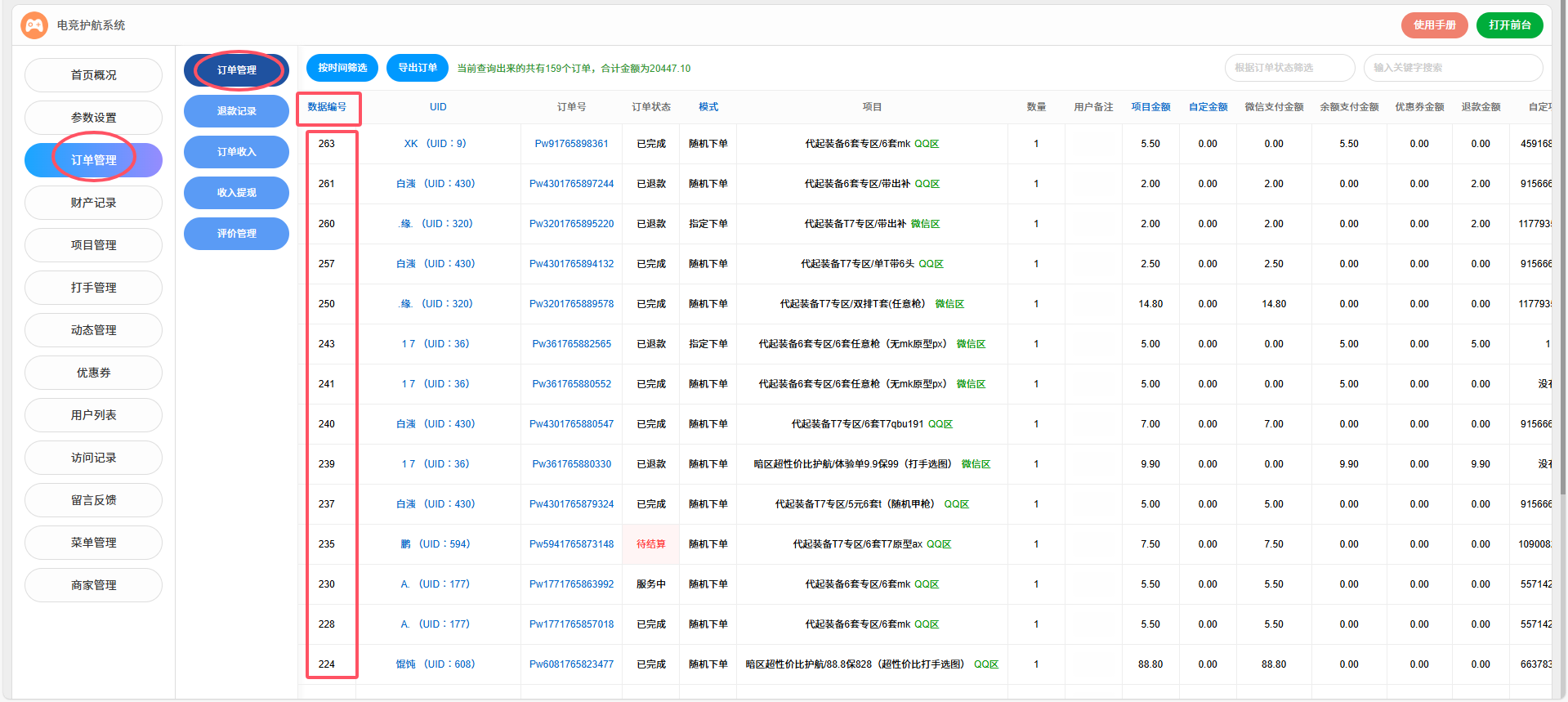Go to 参数设置 in the sidebar
The height and width of the screenshot is (702, 1568).
pyautogui.click(x=93, y=118)
